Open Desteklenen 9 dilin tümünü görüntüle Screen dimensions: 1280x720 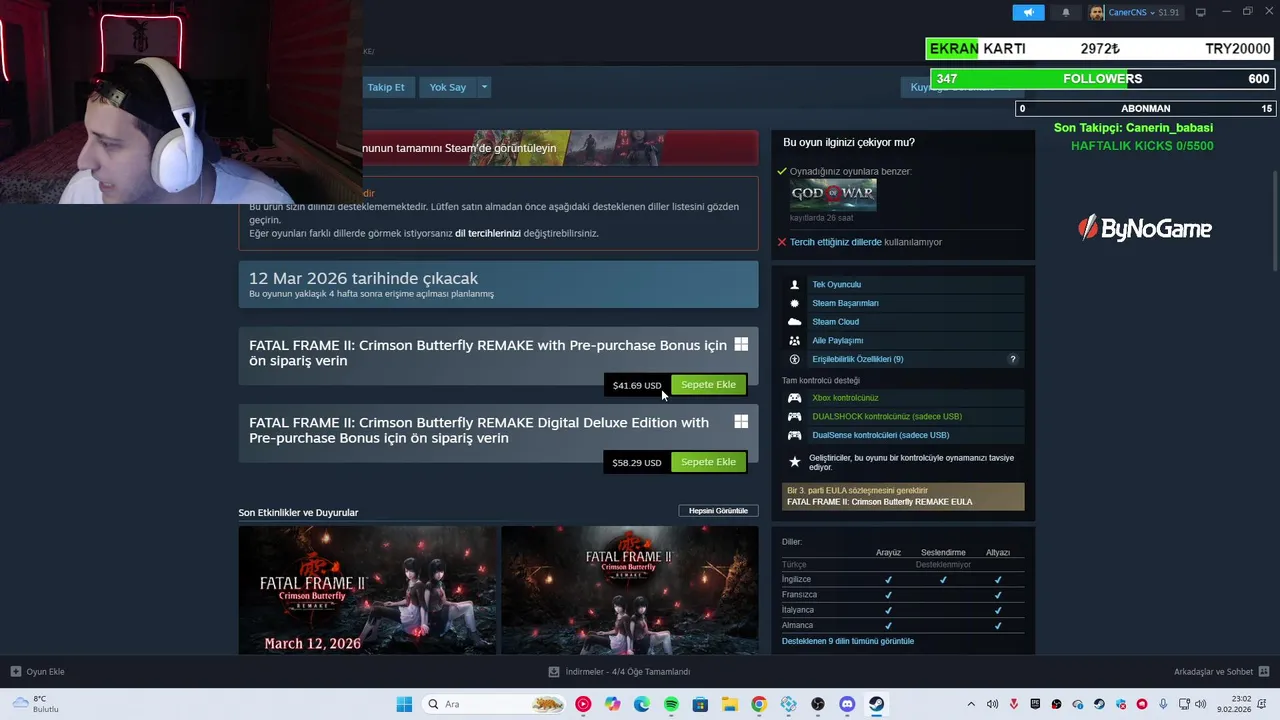(x=848, y=641)
